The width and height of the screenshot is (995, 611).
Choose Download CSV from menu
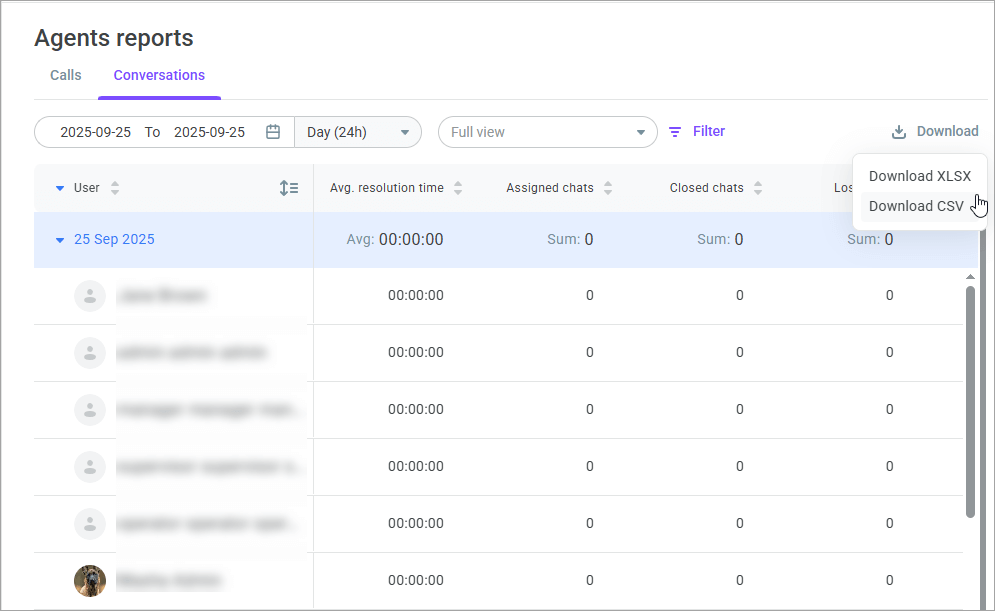click(915, 206)
